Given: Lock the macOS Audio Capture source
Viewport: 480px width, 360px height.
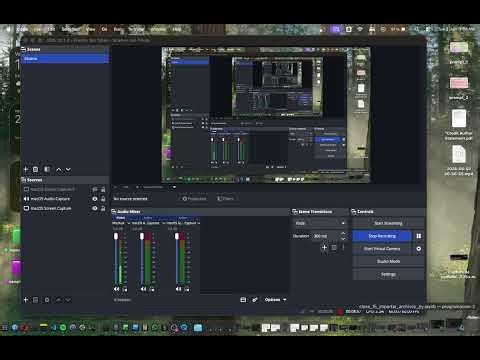Looking at the screenshot, I should point(103,199).
